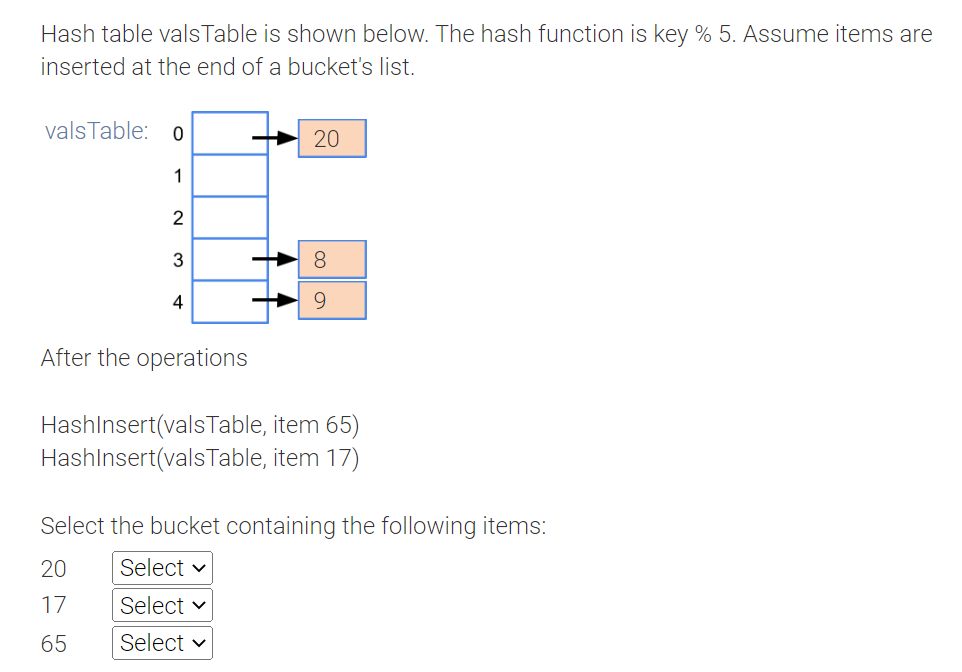The height and width of the screenshot is (672, 962).
Task: Open the dropdown next to item 65
Action: (161, 643)
